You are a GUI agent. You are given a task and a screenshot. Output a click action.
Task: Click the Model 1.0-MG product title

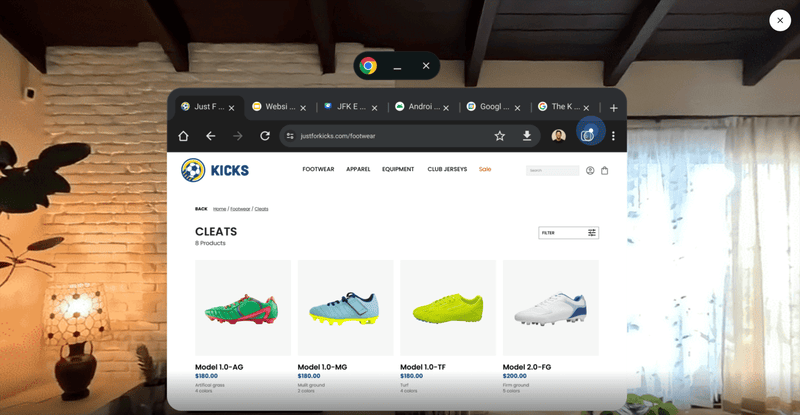pos(322,367)
